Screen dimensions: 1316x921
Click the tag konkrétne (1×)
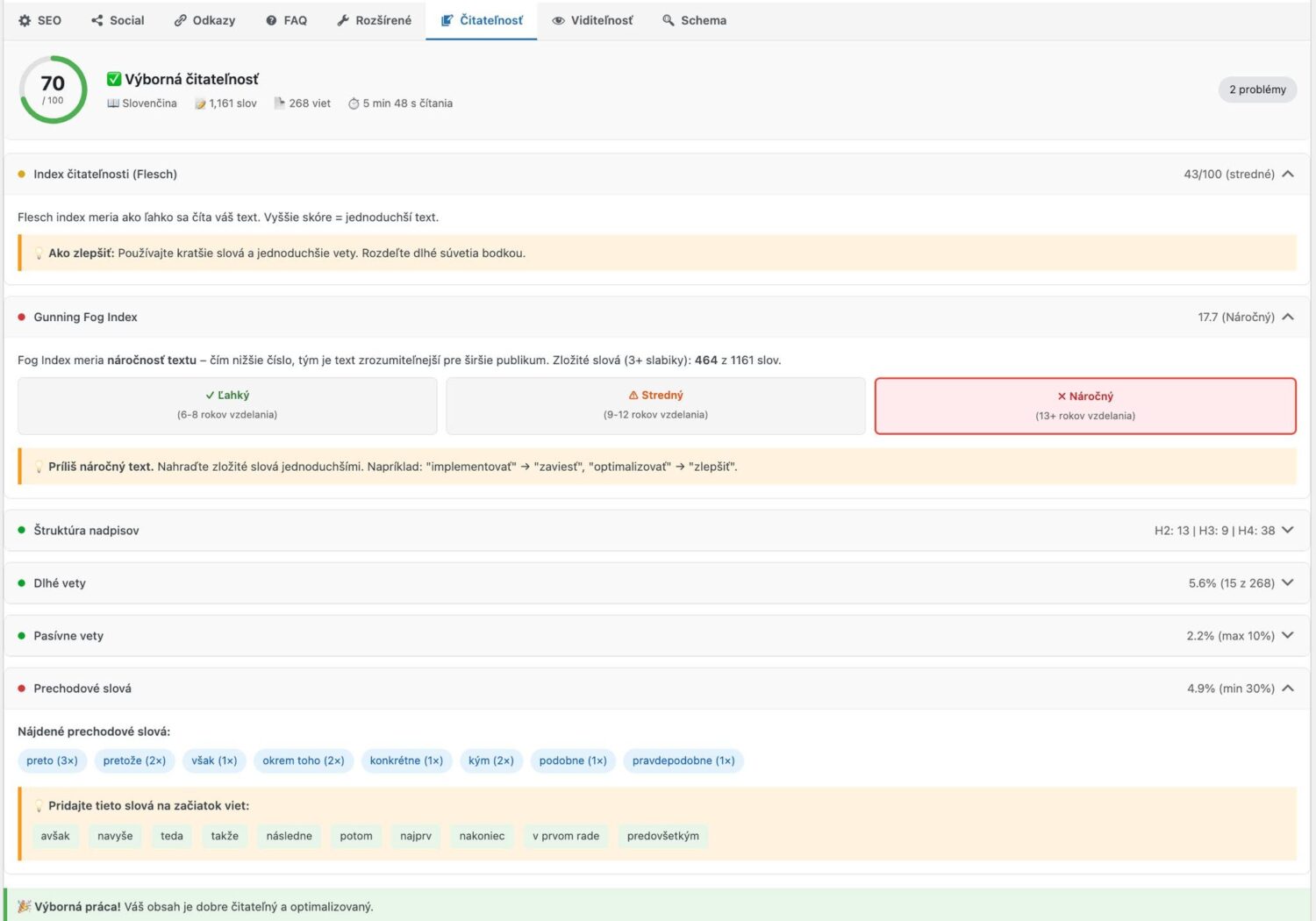[406, 760]
